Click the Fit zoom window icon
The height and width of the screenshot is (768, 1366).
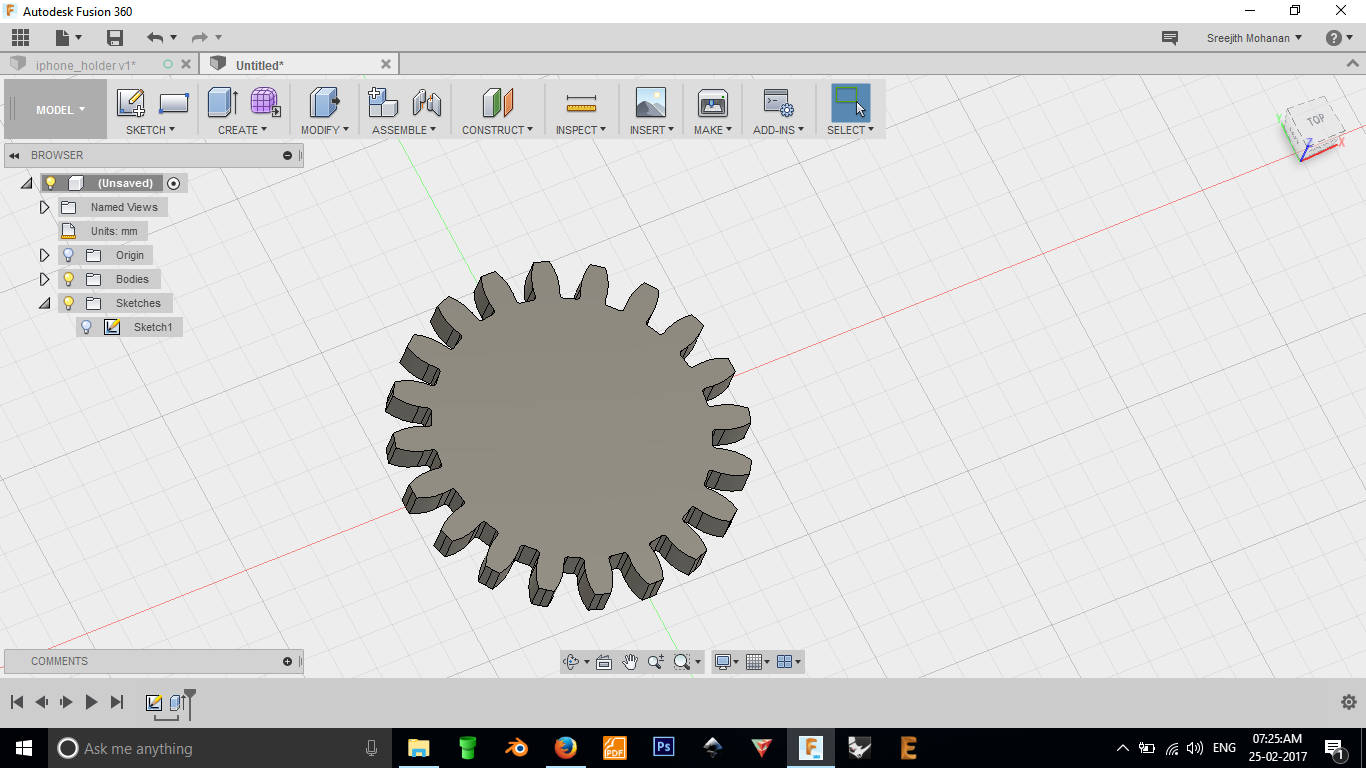pos(682,662)
